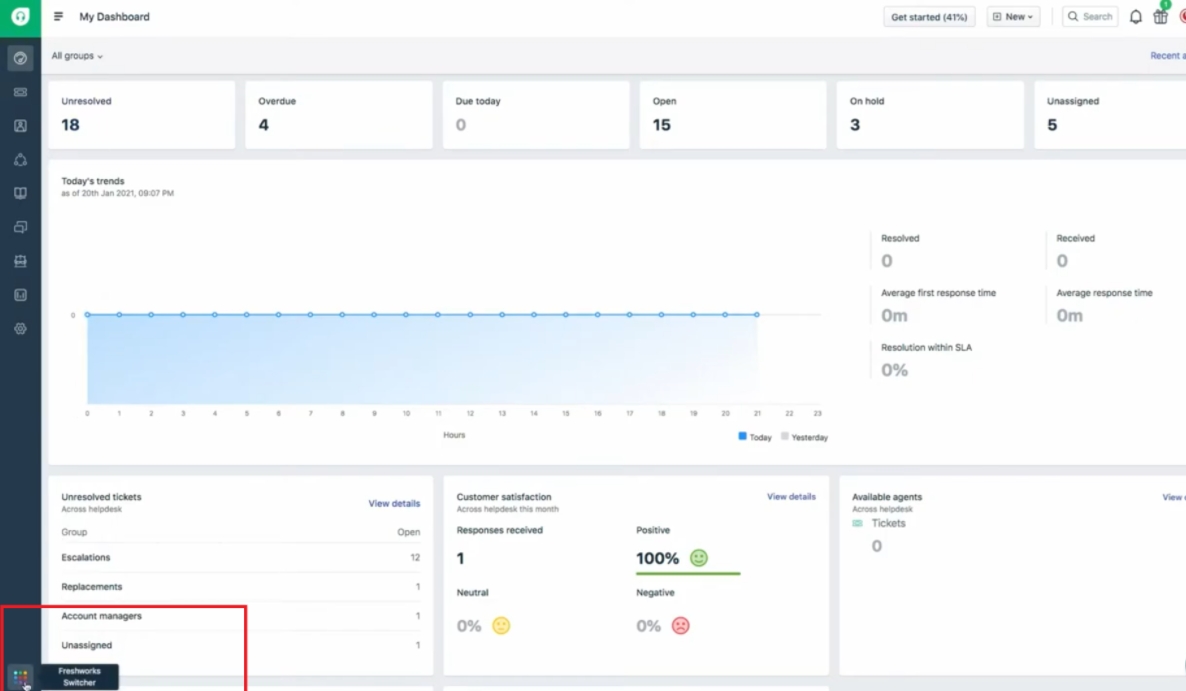Click the Search field in the header
This screenshot has width=1186, height=691.
click(x=1090, y=17)
